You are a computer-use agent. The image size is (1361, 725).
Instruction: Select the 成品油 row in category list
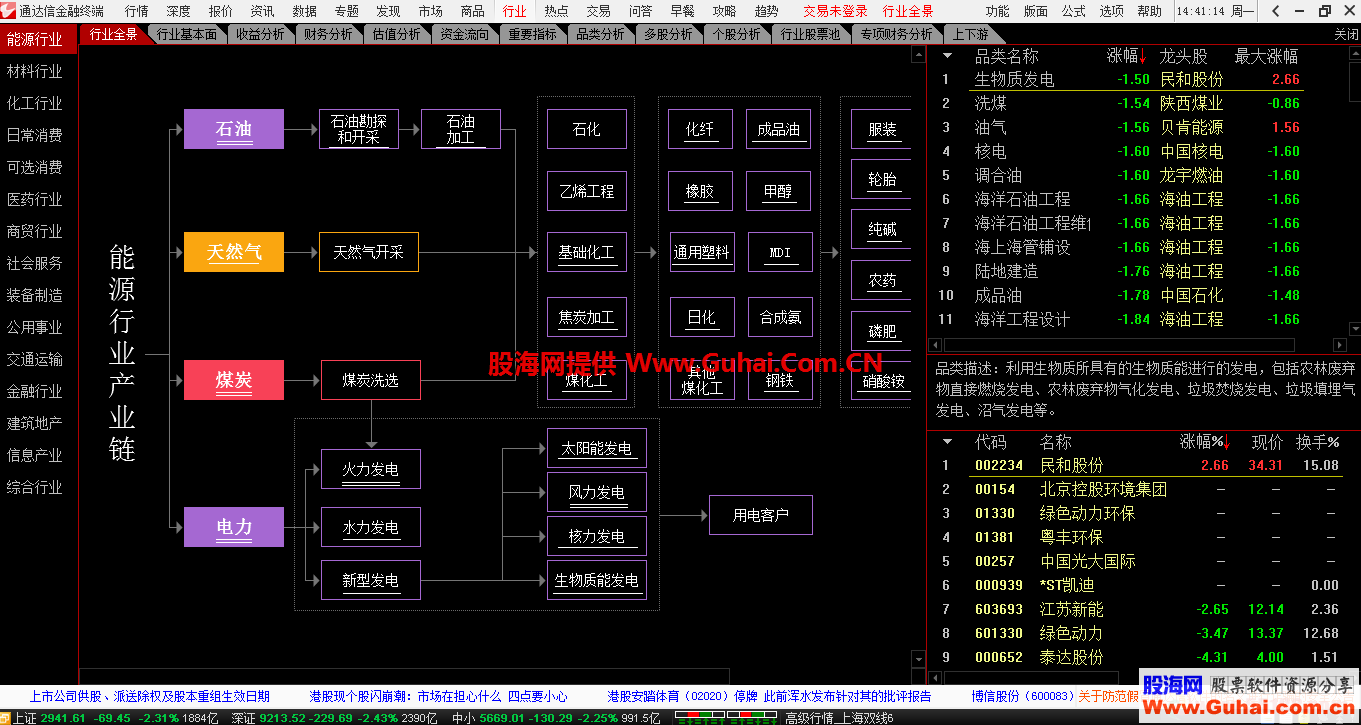[x=1138, y=295]
